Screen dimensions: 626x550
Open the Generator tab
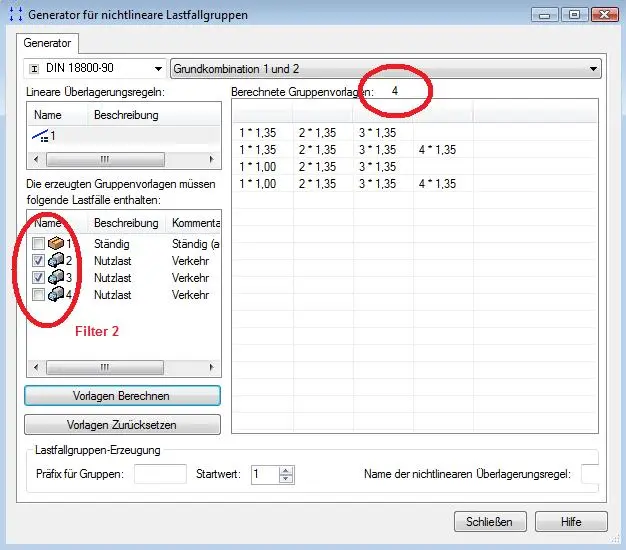pyautogui.click(x=47, y=43)
